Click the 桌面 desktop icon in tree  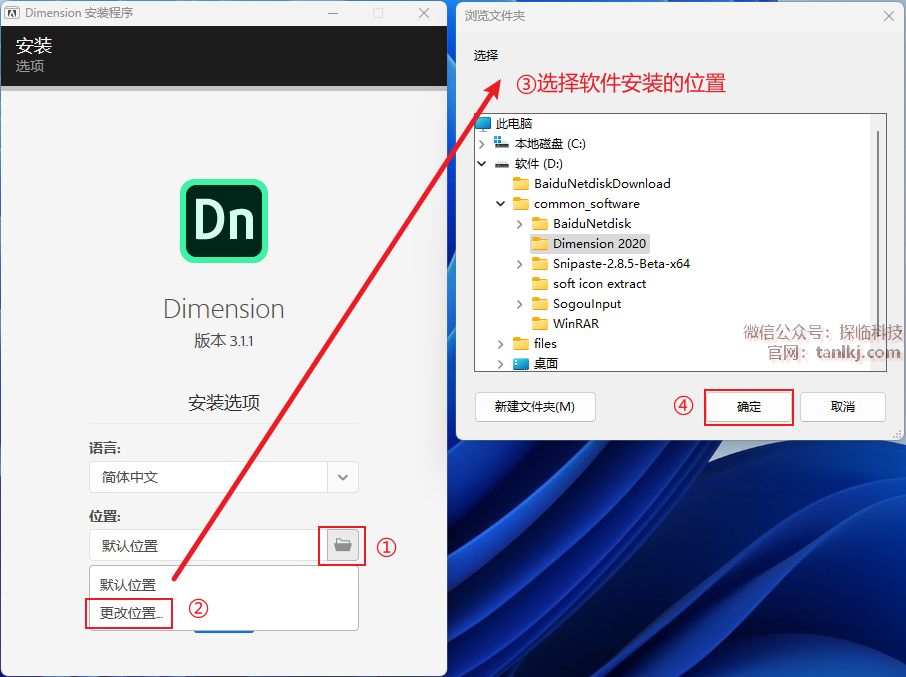[521, 363]
